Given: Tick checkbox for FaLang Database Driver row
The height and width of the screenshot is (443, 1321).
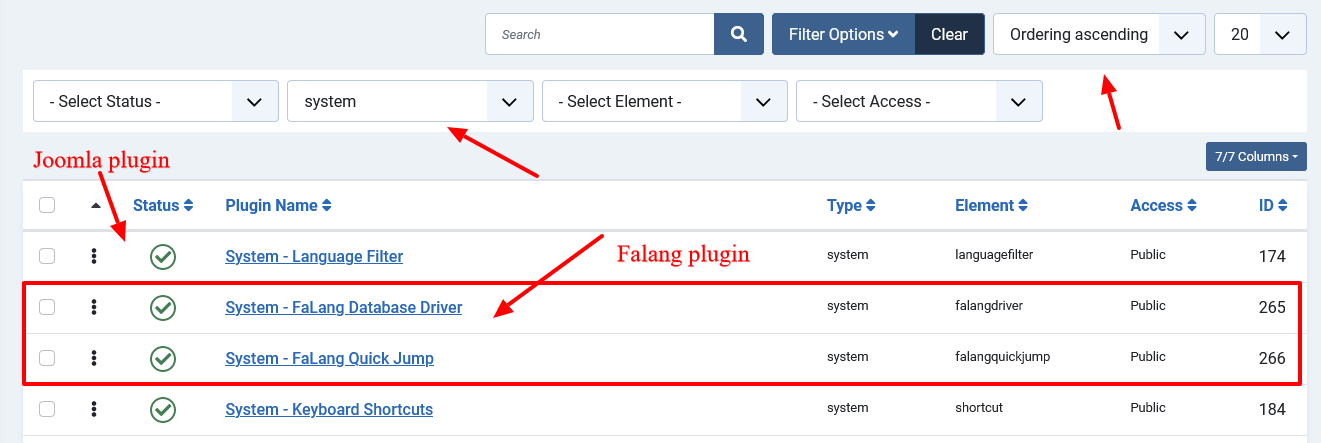Looking at the screenshot, I should coord(47,307).
